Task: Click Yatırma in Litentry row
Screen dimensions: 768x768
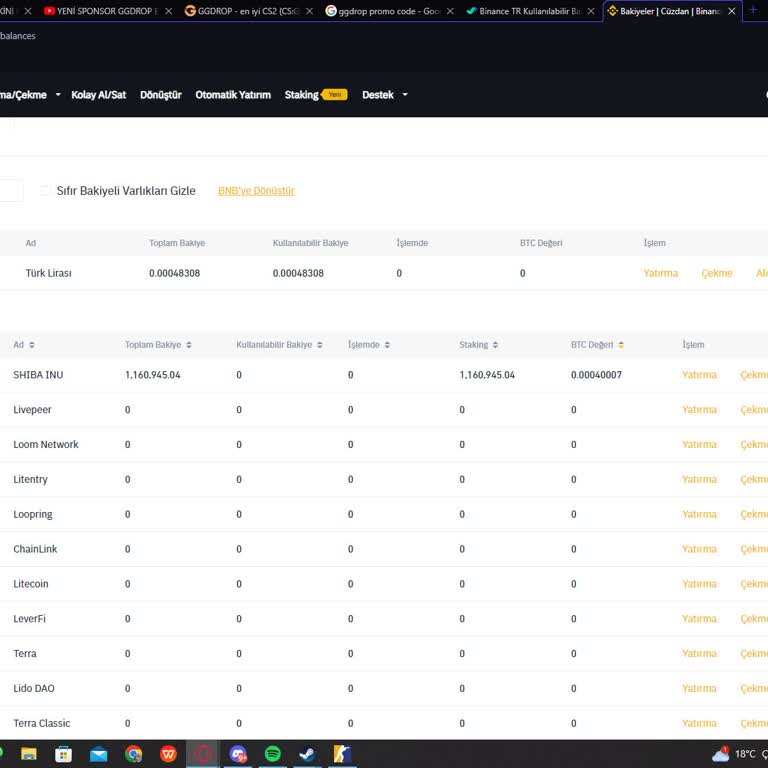Action: click(699, 480)
